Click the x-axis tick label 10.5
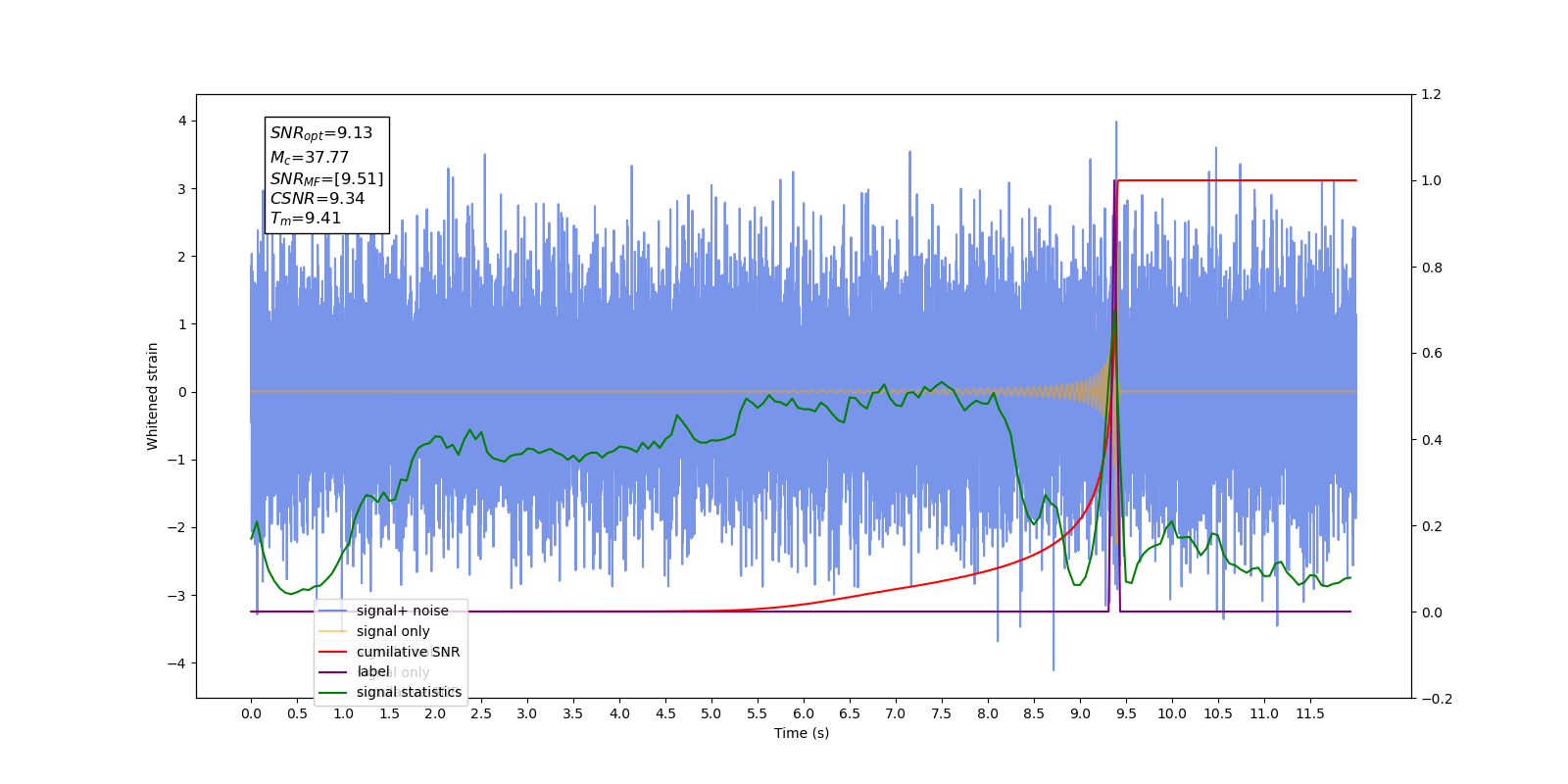The width and height of the screenshot is (1568, 784). coord(1218,713)
